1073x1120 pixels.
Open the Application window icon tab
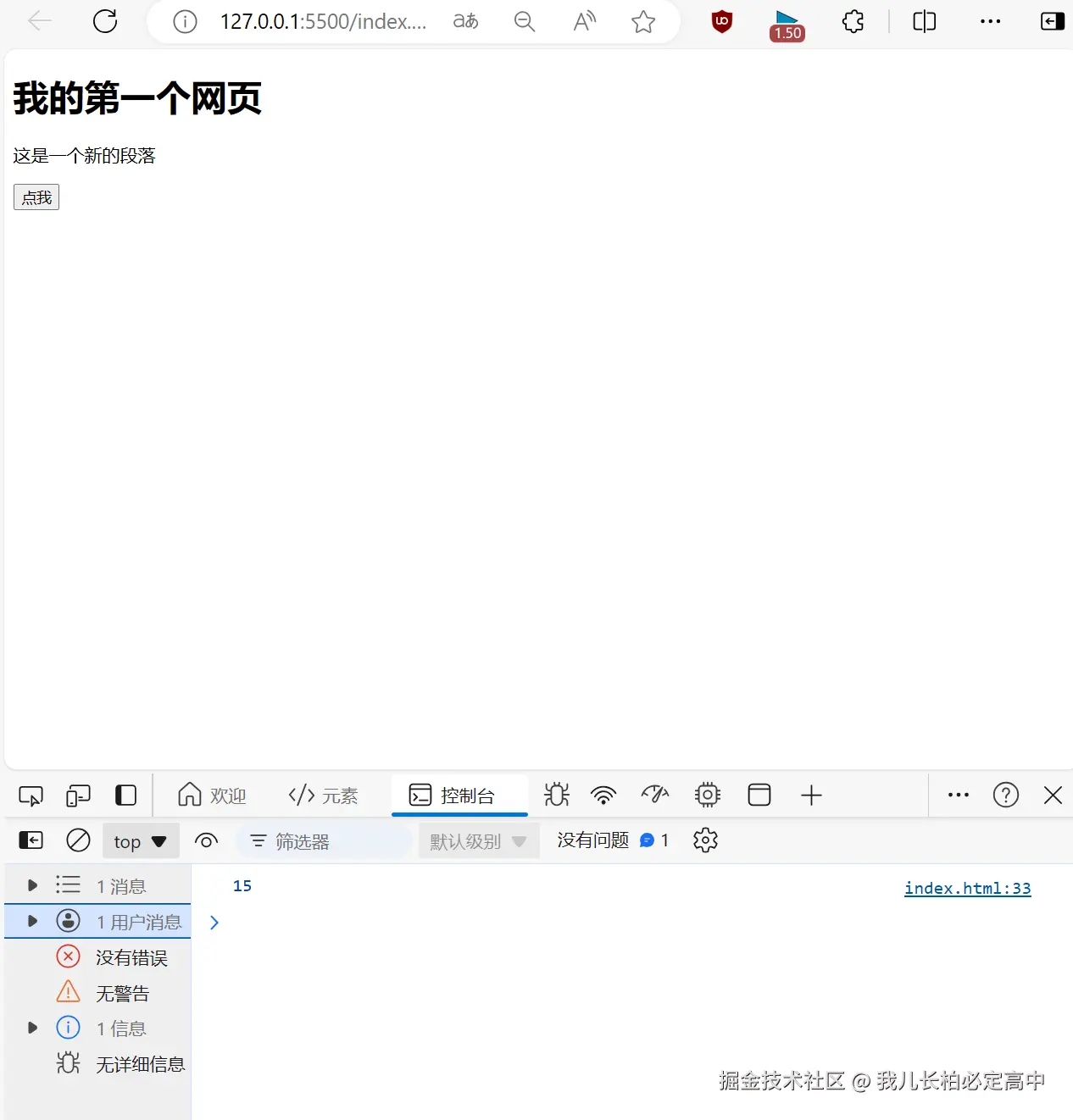pos(759,795)
